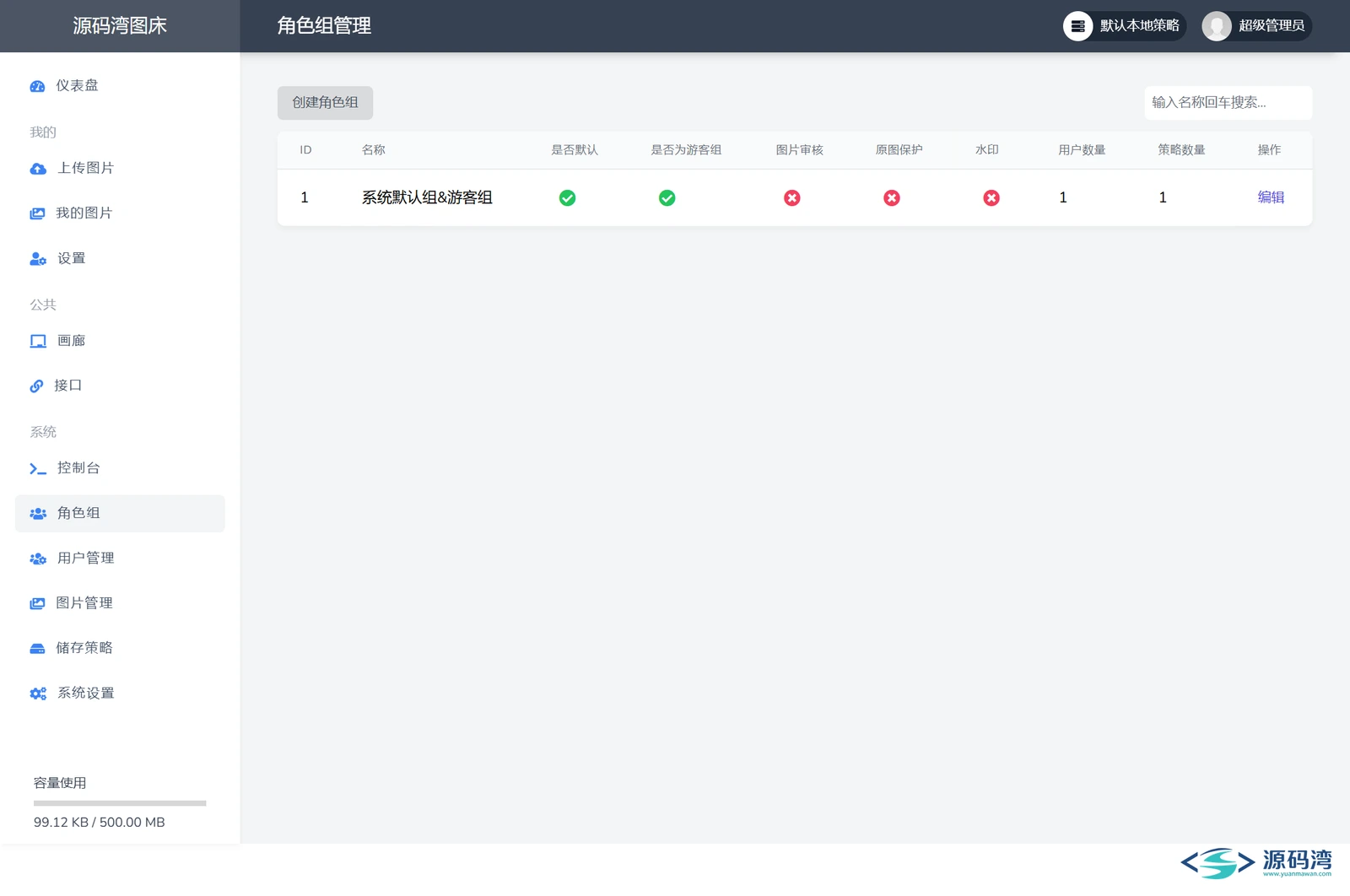The height and width of the screenshot is (896, 1350).
Task: Click the 接口 link icon
Action: click(36, 386)
